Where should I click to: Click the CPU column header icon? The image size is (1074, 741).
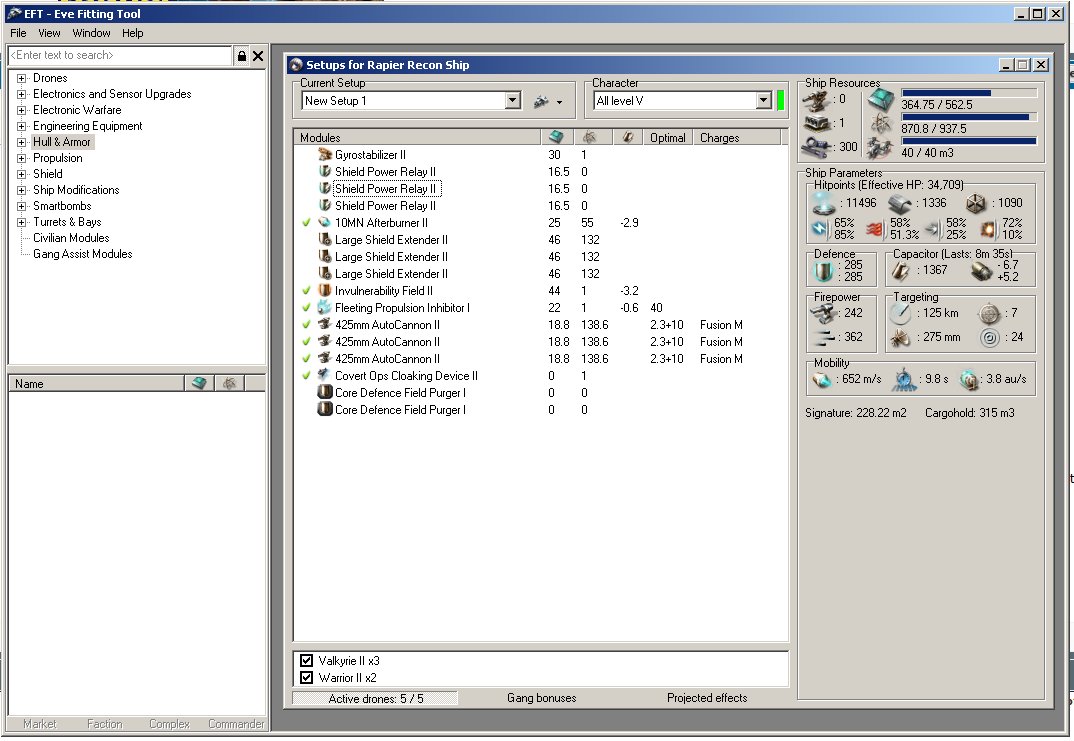coord(556,137)
